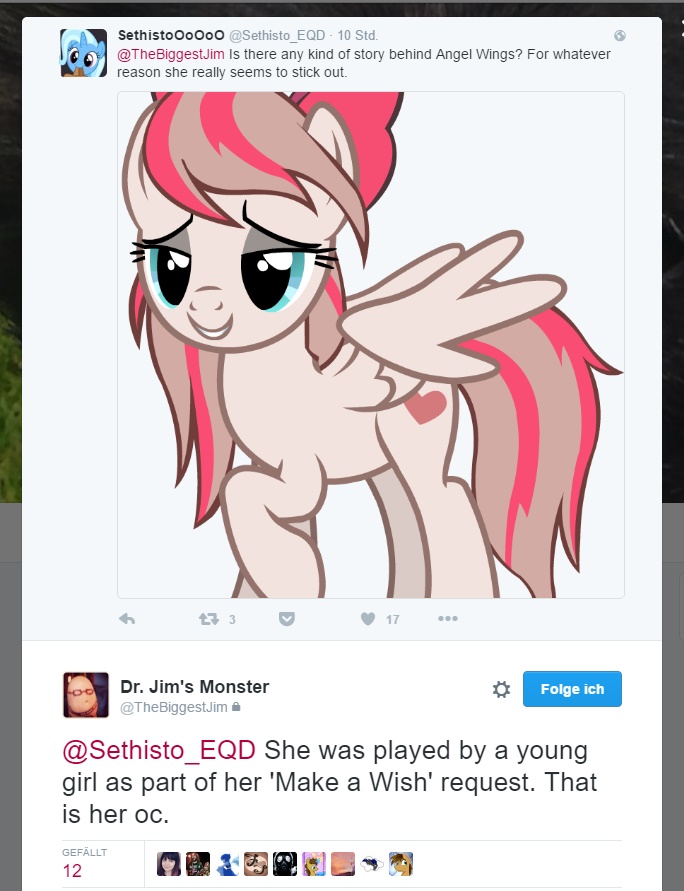Click the SethistoOoOoO display name
This screenshot has height=891, width=684.
tap(171, 35)
